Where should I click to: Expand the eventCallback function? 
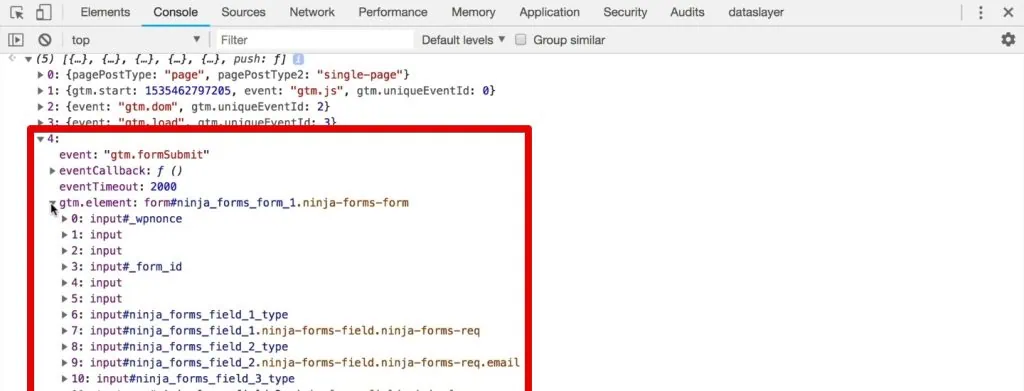[x=53, y=171]
